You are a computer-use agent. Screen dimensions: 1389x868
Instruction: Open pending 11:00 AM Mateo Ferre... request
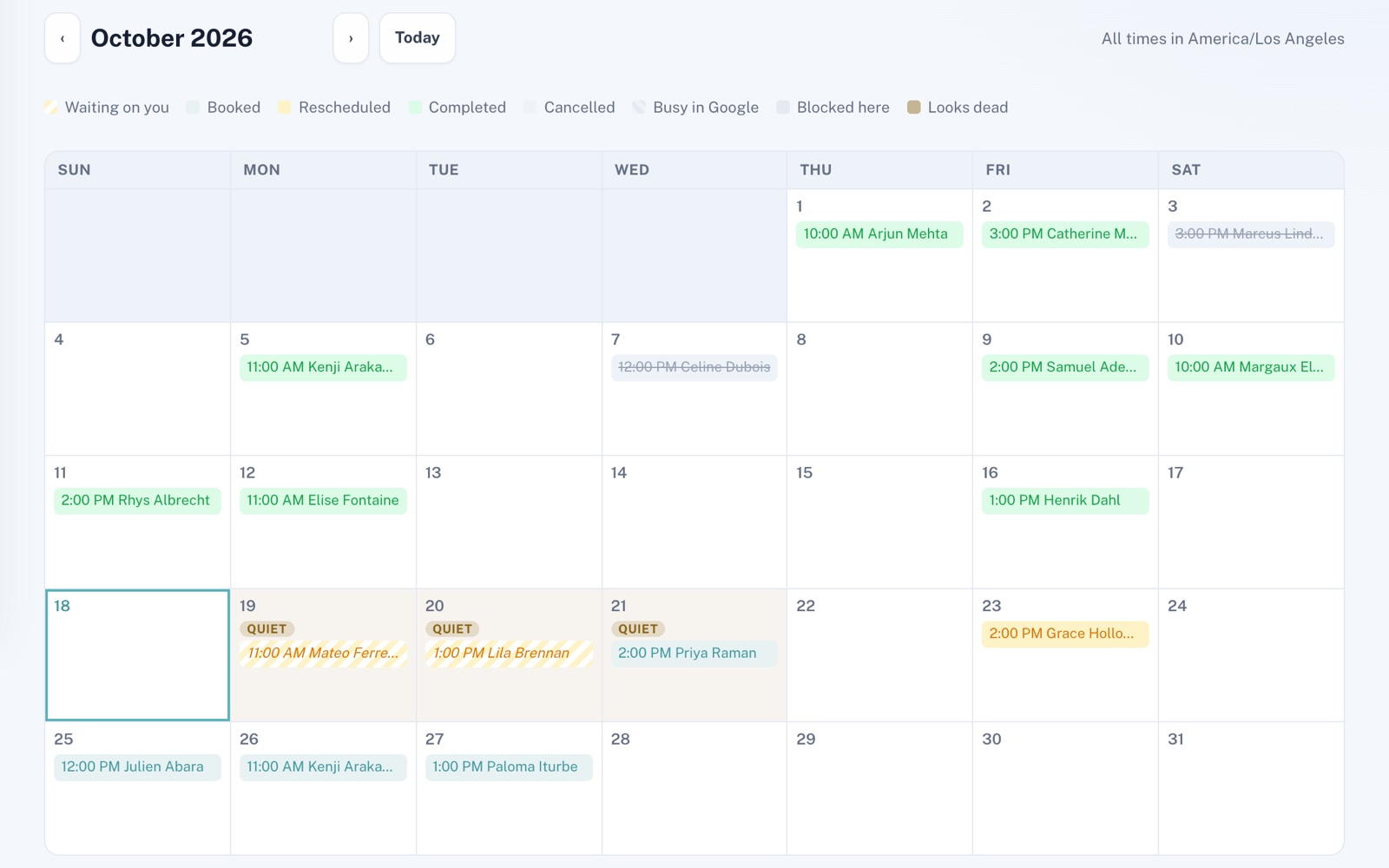pos(323,654)
